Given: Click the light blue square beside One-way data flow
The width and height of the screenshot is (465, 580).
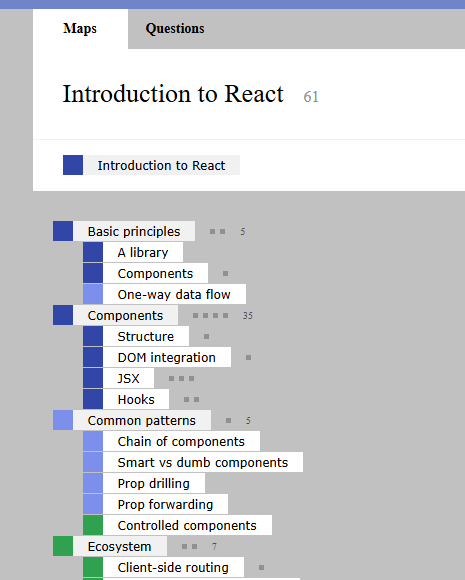Looking at the screenshot, I should point(93,294).
